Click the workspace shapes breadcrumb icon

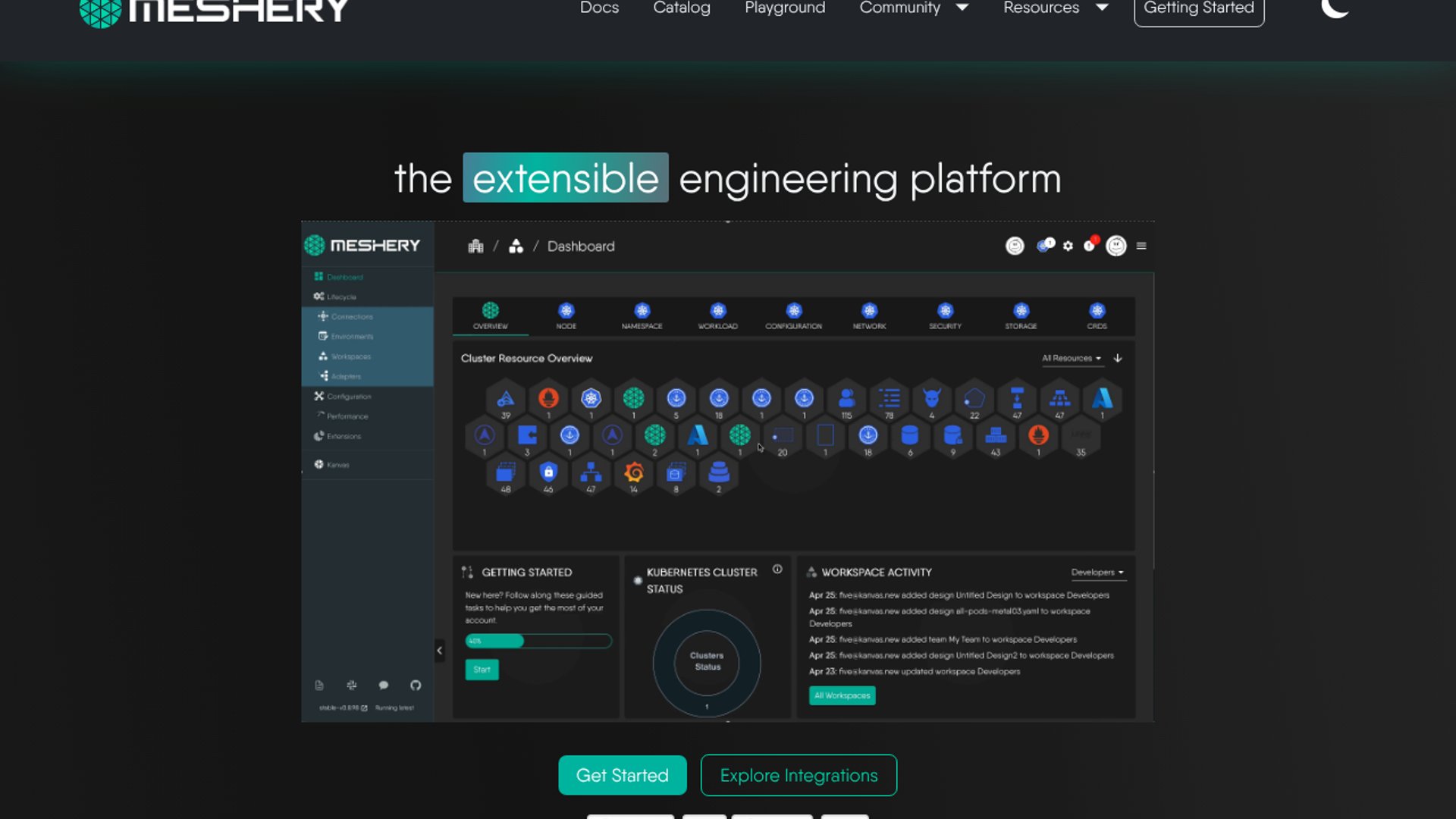coord(516,246)
